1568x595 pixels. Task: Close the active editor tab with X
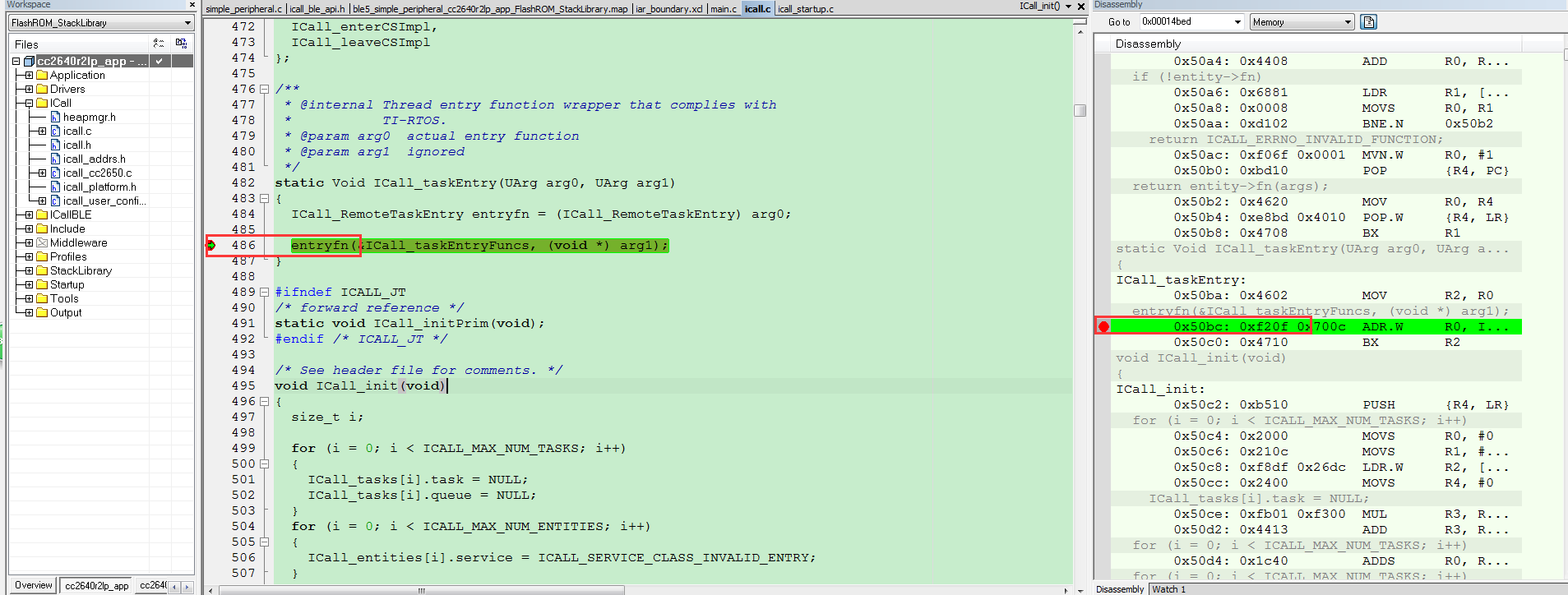(1080, 7)
